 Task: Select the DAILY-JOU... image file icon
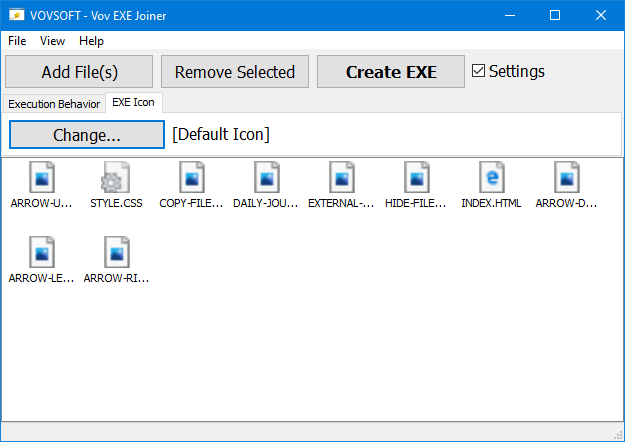[x=267, y=177]
